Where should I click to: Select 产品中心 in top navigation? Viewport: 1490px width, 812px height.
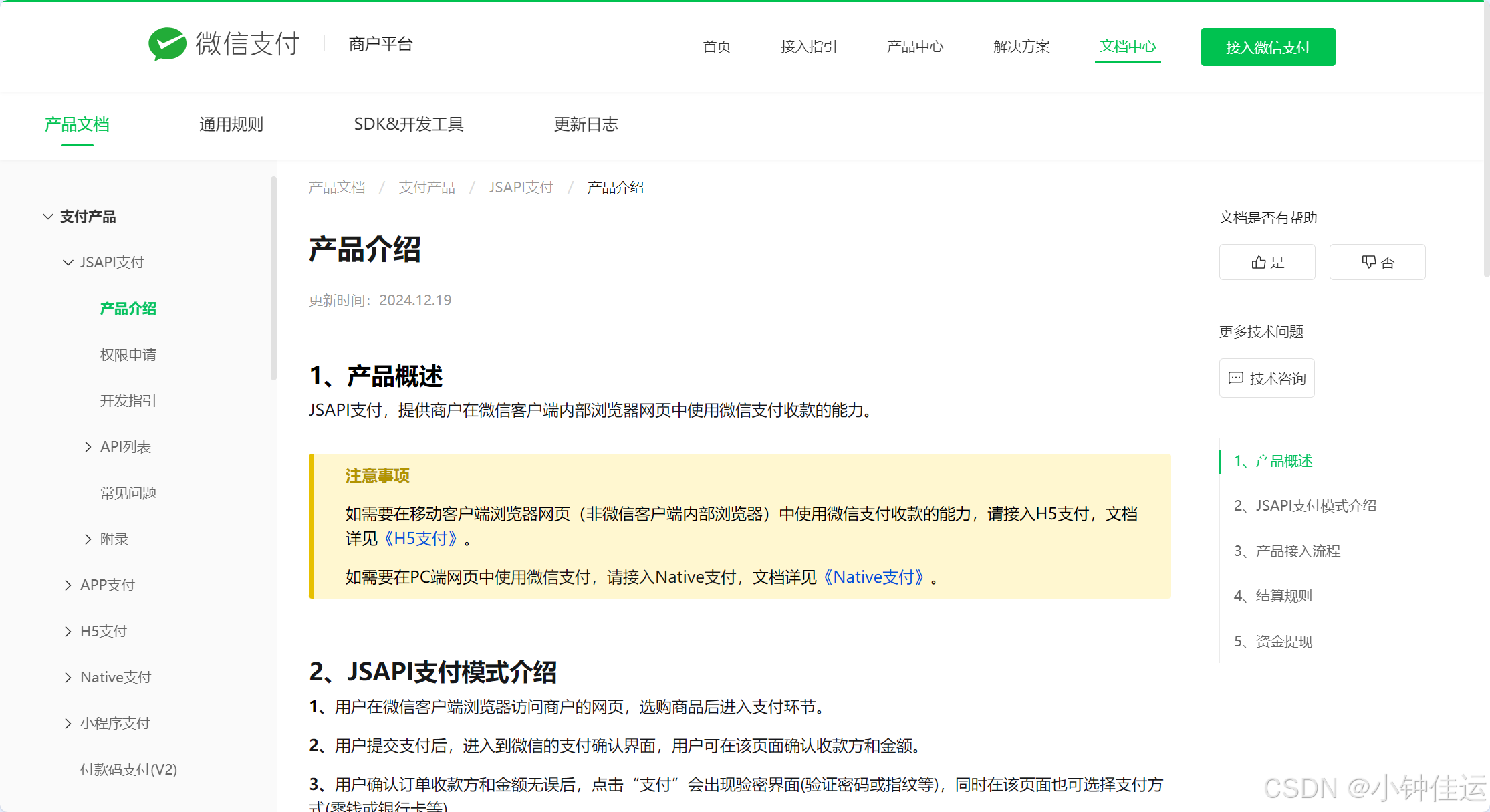coord(914,47)
